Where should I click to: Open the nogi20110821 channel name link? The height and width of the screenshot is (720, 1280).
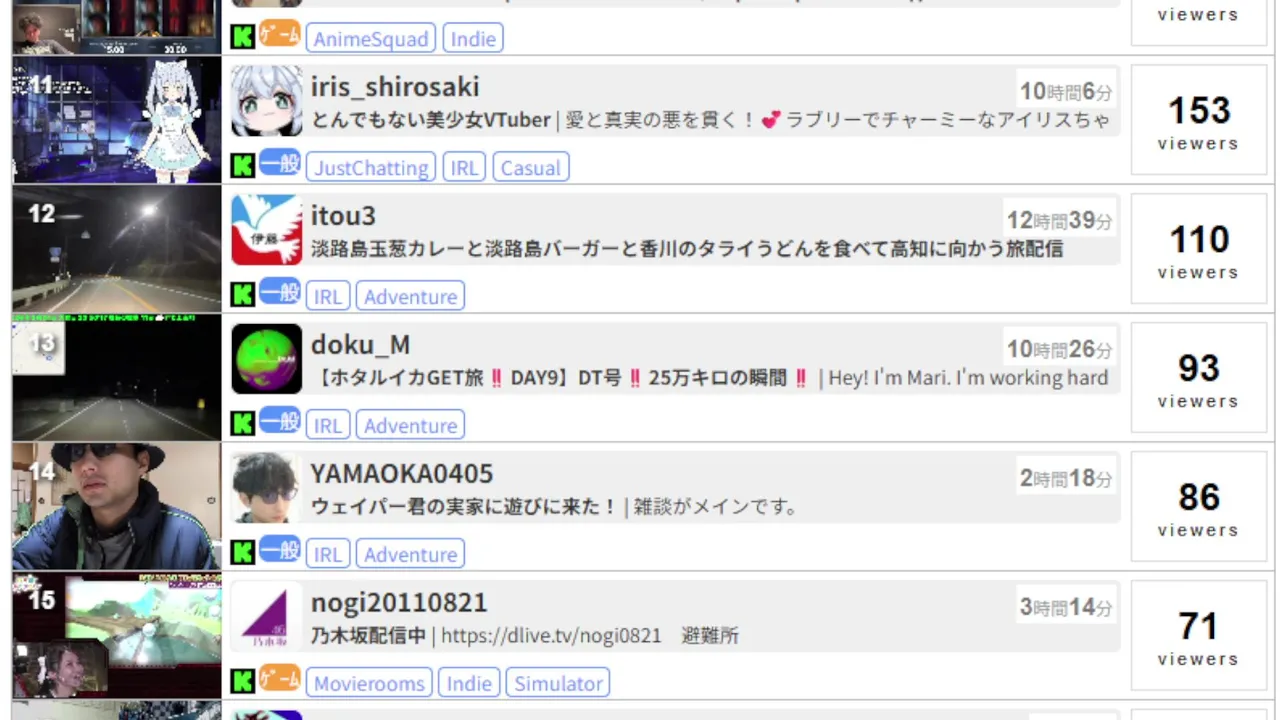coord(399,602)
